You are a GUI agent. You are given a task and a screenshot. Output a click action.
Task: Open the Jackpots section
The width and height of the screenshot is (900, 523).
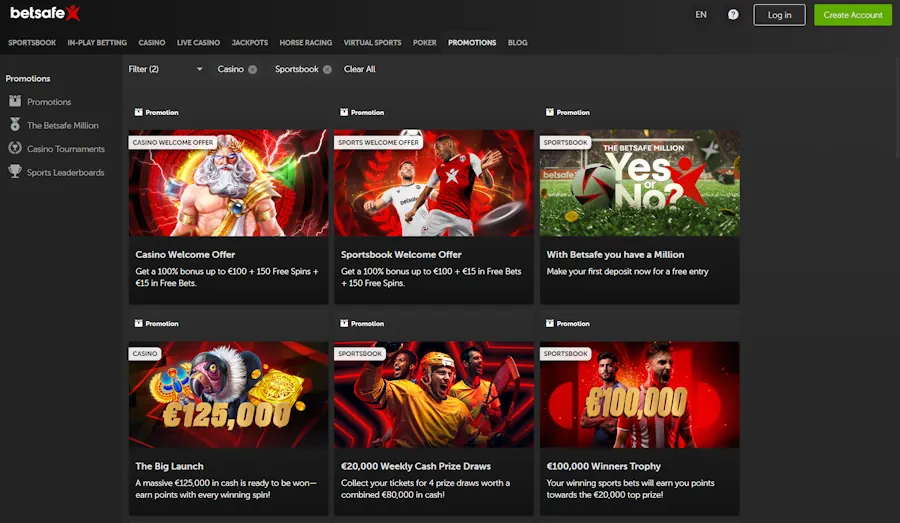(250, 42)
